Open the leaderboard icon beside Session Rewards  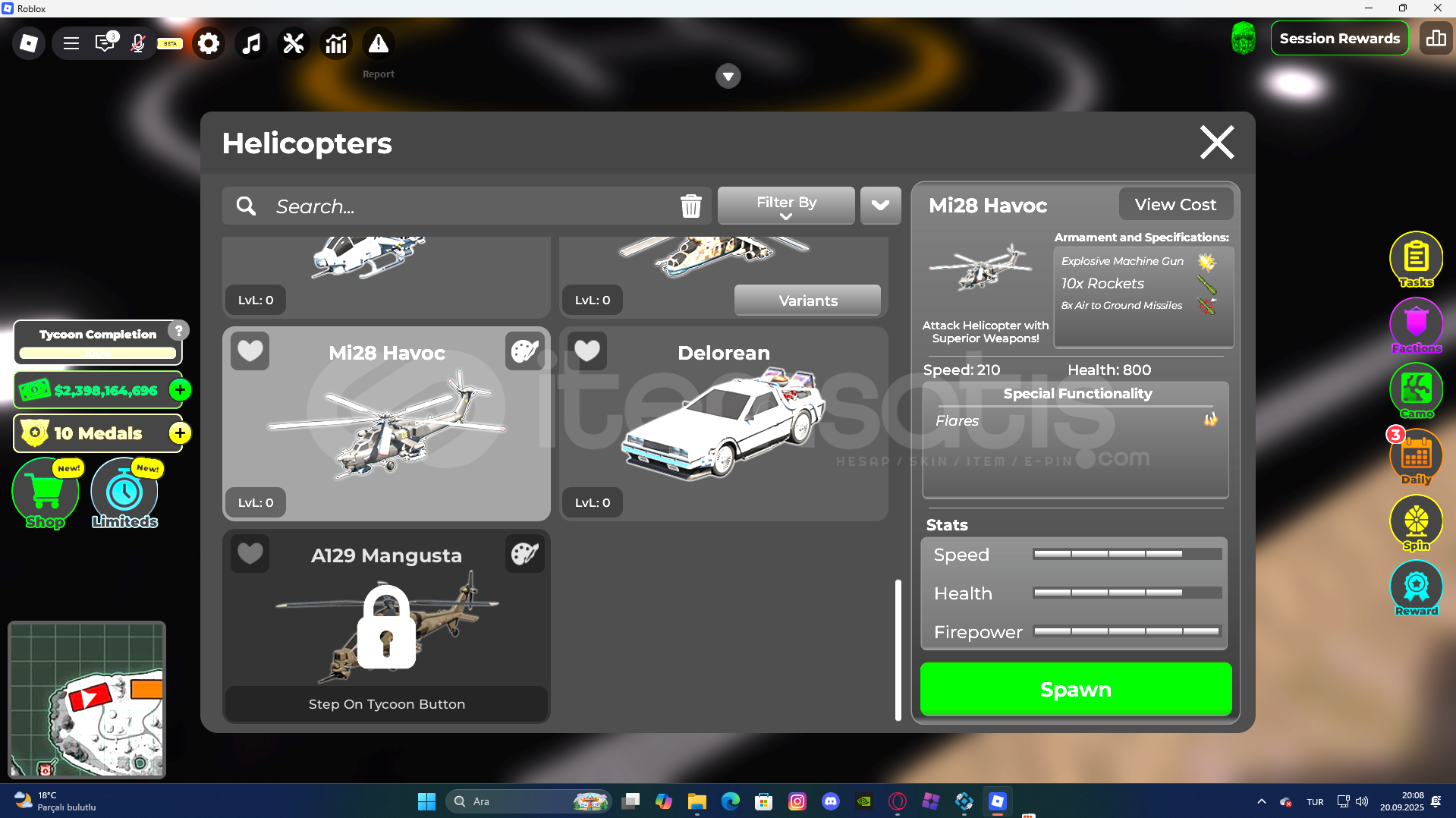pyautogui.click(x=1436, y=38)
